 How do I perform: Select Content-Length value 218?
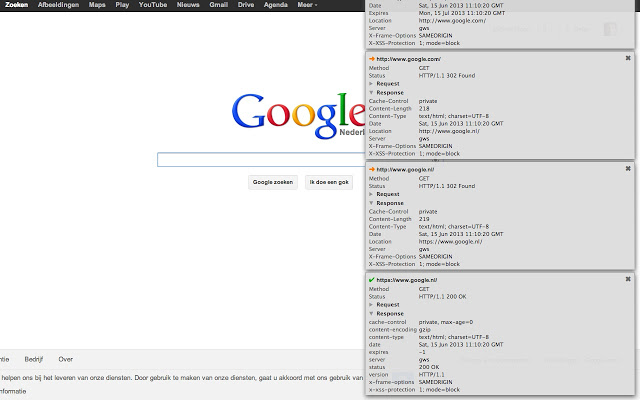tap(424, 109)
